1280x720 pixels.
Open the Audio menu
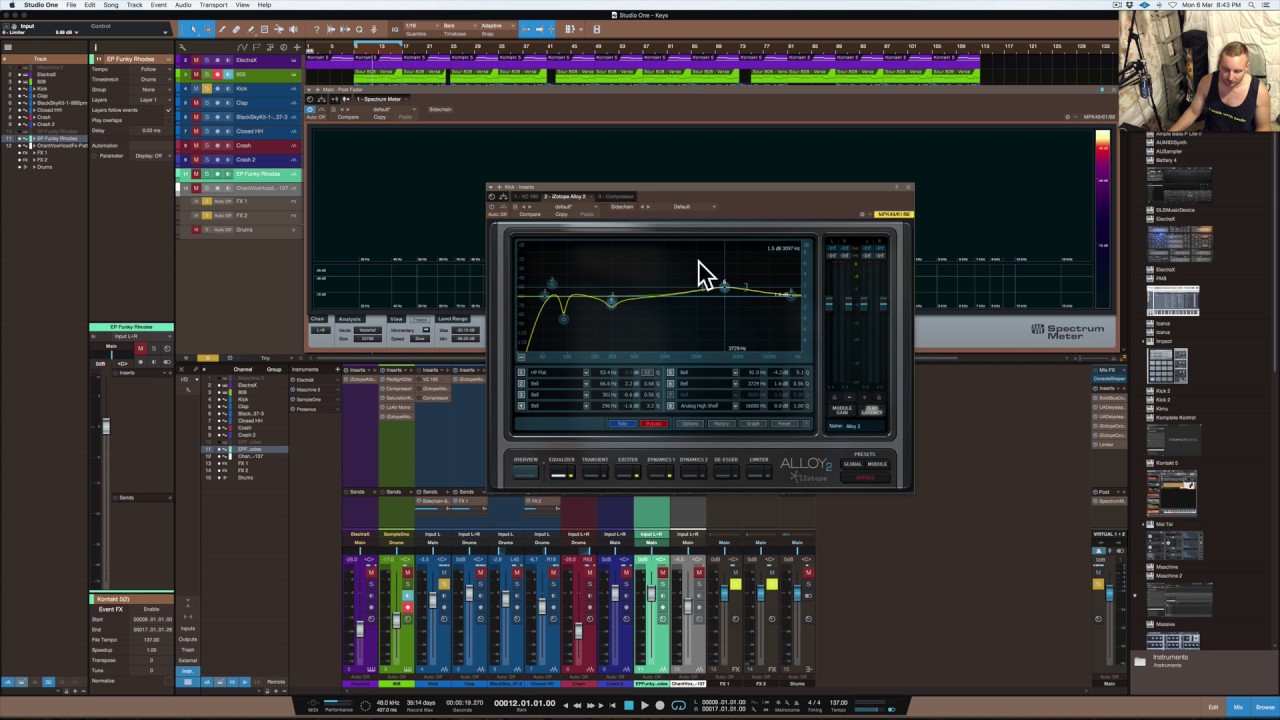(183, 5)
